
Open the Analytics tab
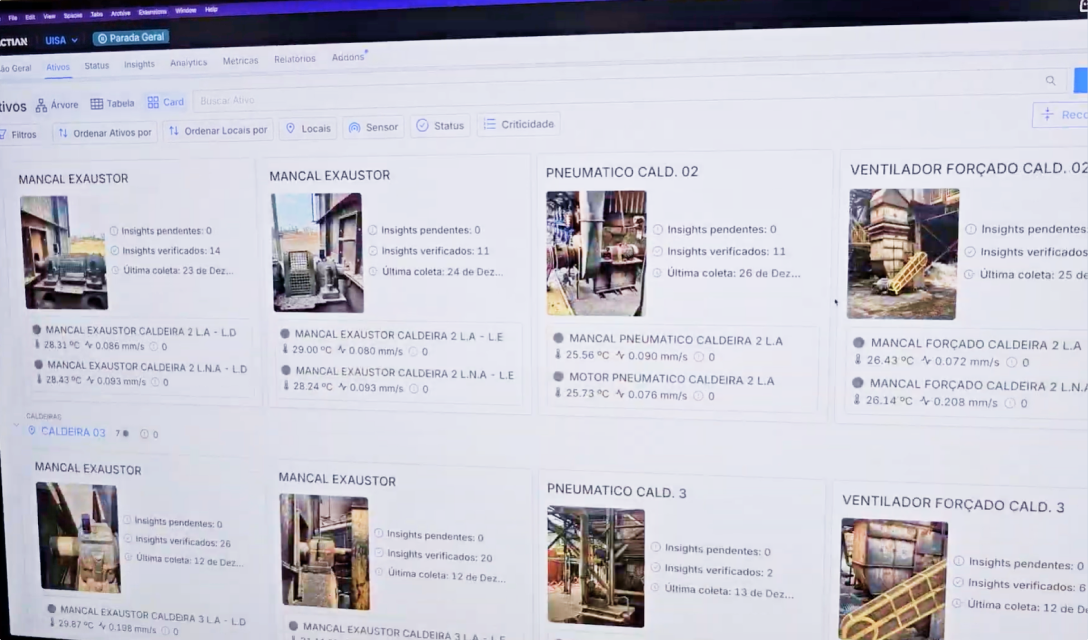pyautogui.click(x=188, y=62)
